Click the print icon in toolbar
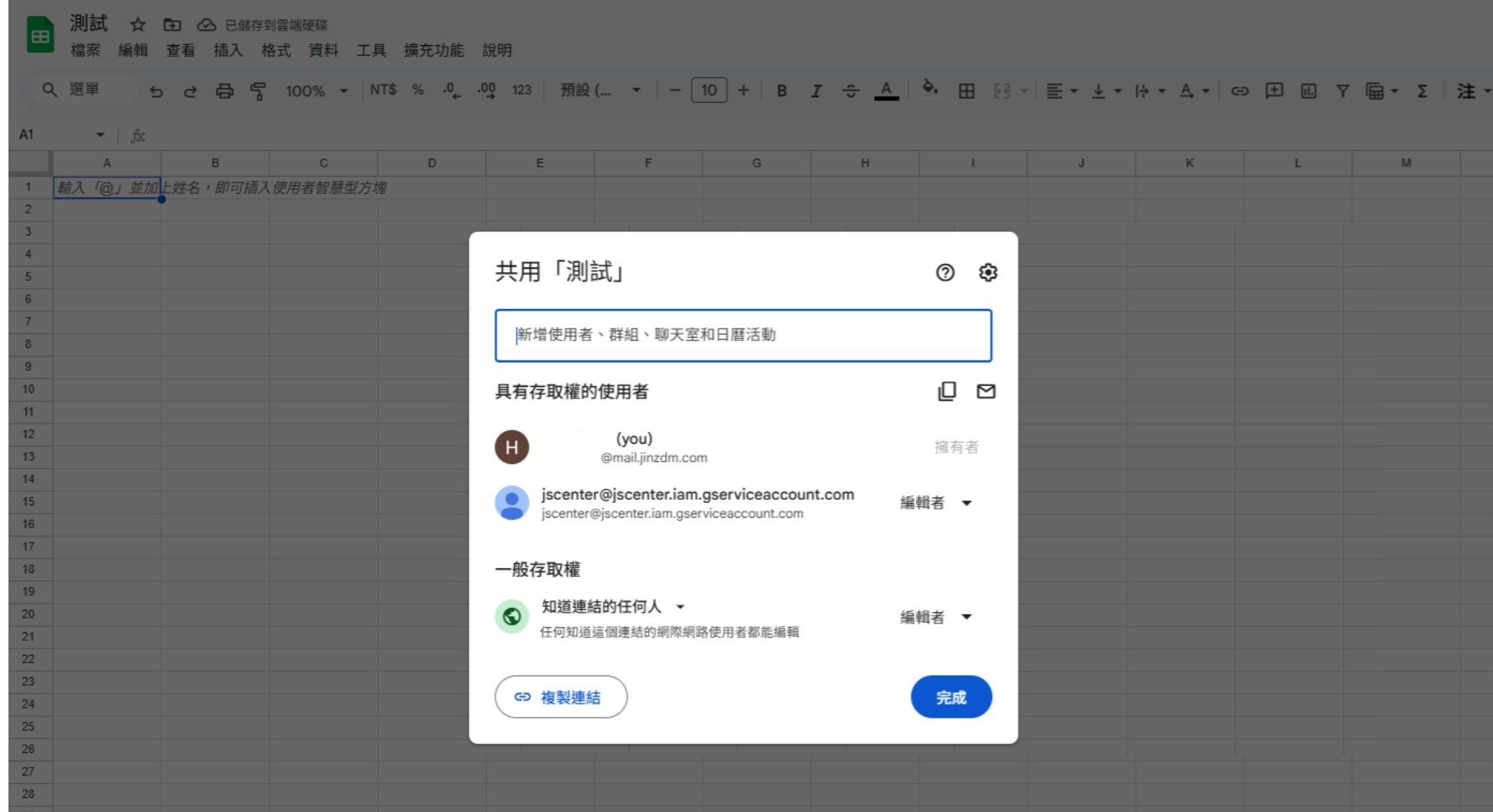The height and width of the screenshot is (812, 1493). (x=224, y=91)
